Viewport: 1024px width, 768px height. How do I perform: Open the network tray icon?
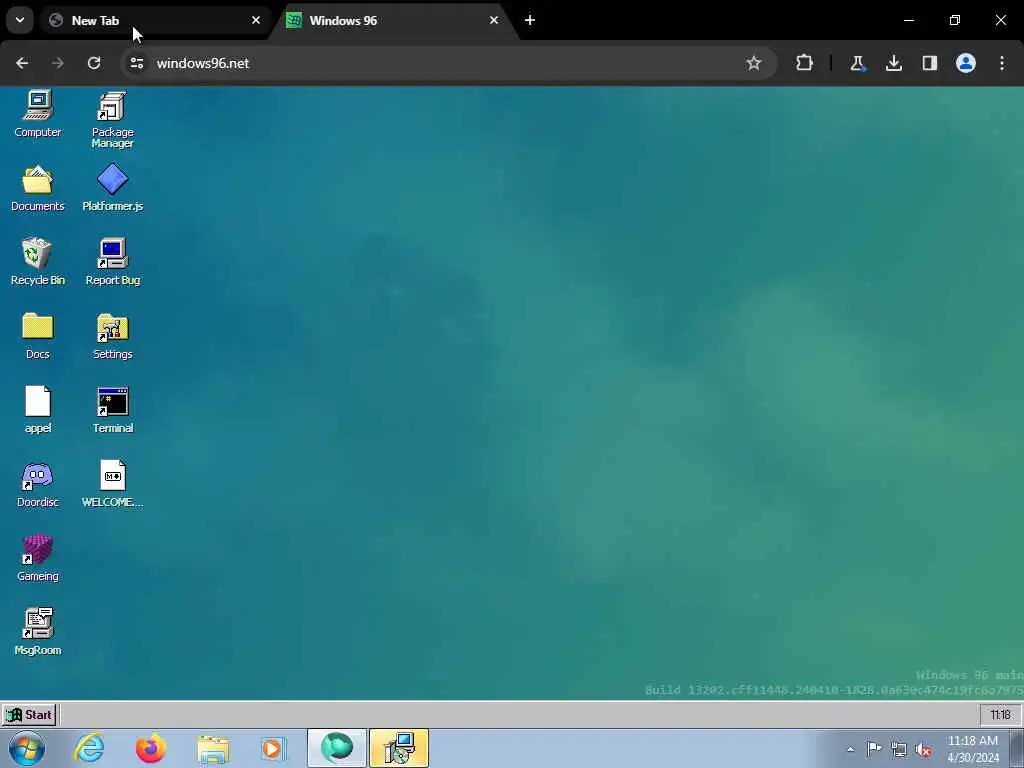coord(899,749)
